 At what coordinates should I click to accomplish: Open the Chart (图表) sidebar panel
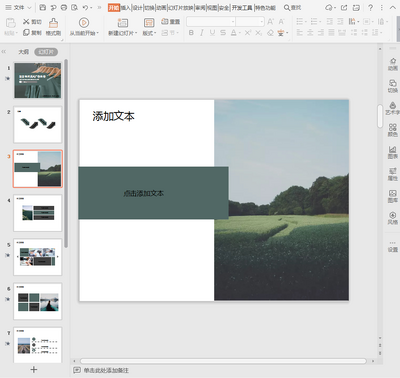coord(393,152)
